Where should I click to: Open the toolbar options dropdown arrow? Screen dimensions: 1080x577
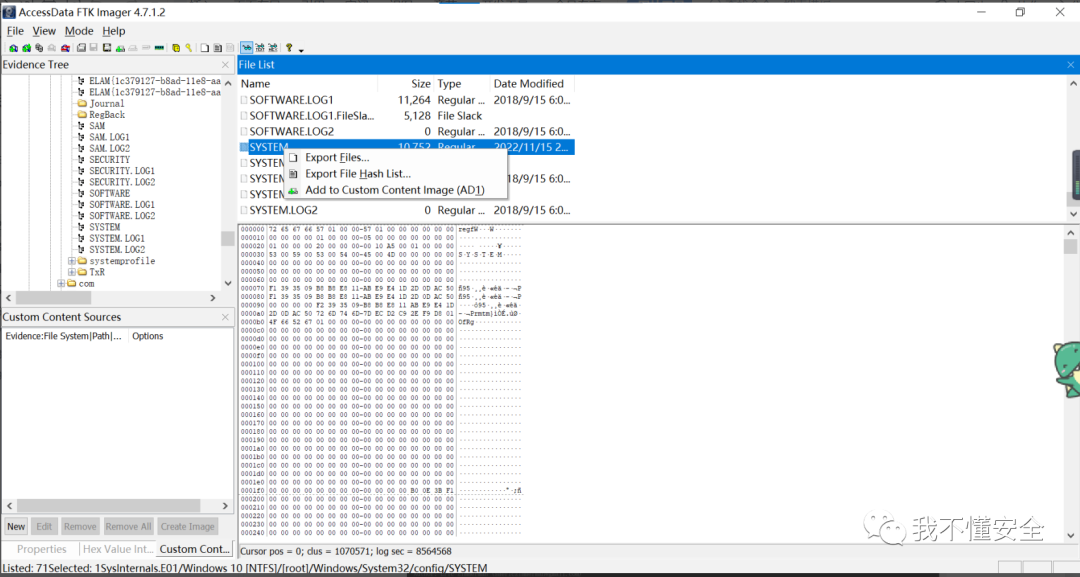pyautogui.click(x=301, y=50)
